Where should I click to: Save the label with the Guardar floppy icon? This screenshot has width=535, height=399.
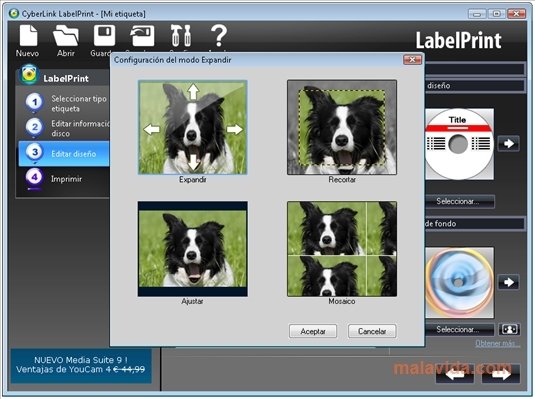point(104,35)
